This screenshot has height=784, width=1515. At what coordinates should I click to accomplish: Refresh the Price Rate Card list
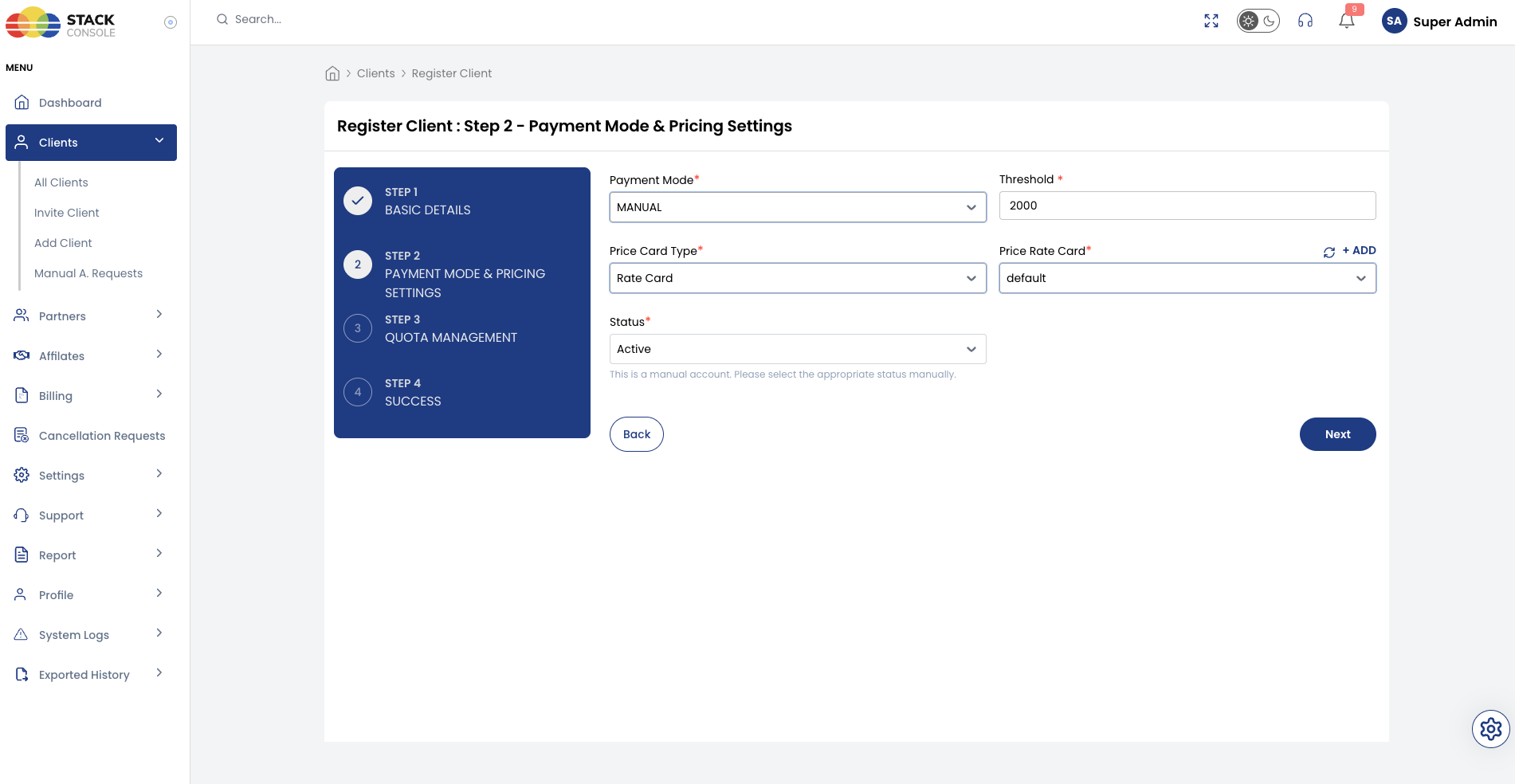click(x=1329, y=252)
